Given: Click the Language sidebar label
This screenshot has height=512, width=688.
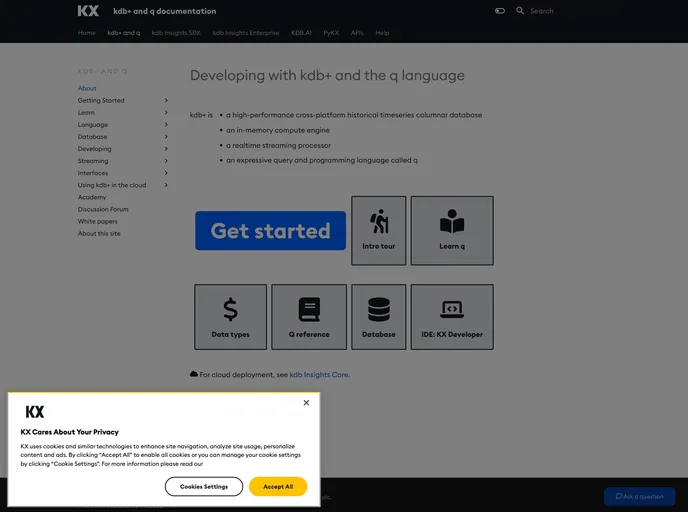Looking at the screenshot, I should click(x=93, y=125).
